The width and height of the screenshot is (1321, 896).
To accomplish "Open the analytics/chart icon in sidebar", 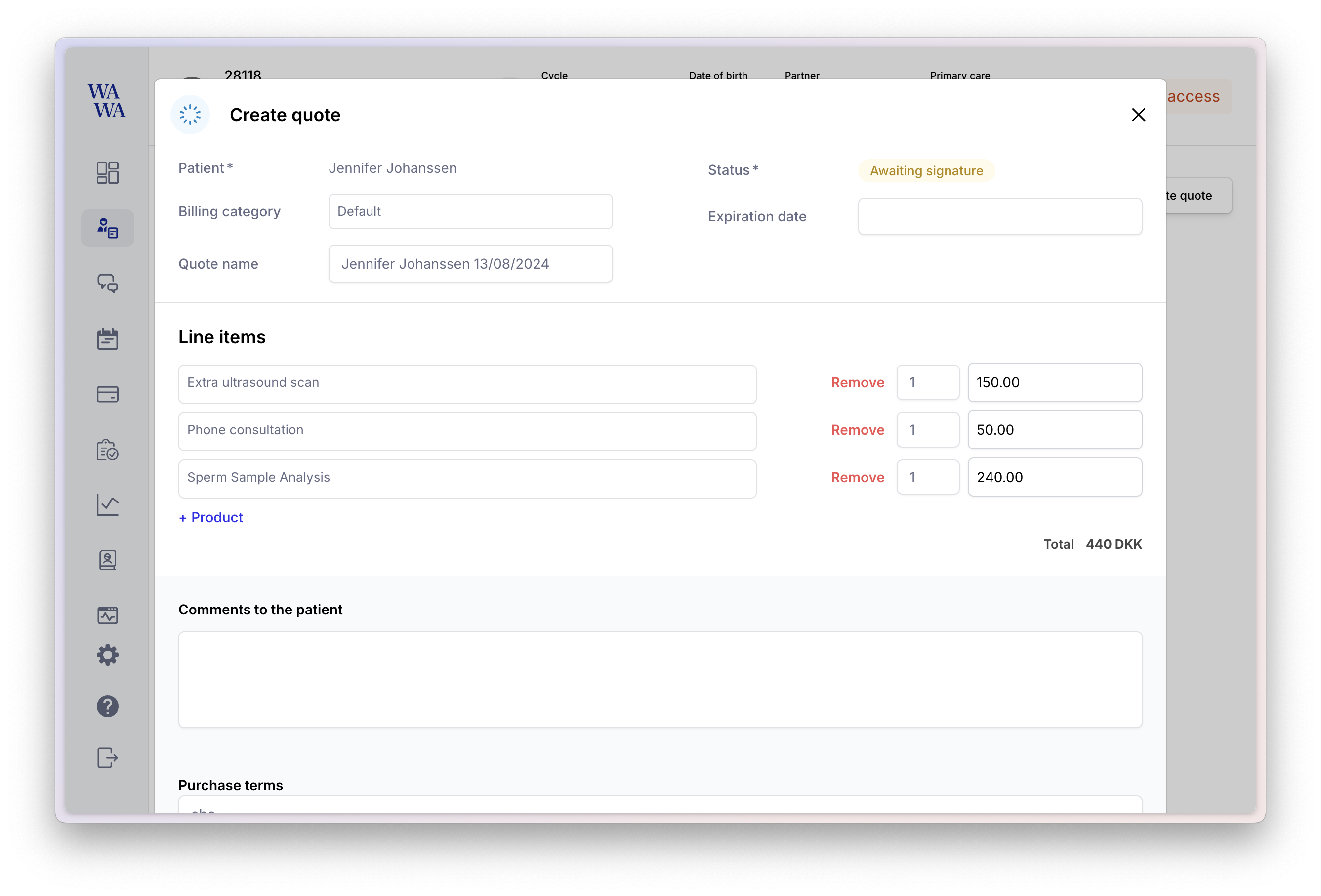I will click(107, 505).
